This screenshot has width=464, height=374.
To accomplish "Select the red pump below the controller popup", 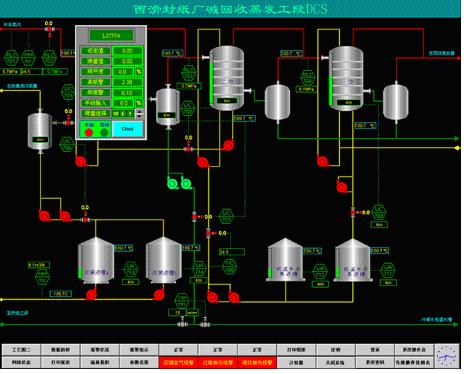I will pos(81,161).
